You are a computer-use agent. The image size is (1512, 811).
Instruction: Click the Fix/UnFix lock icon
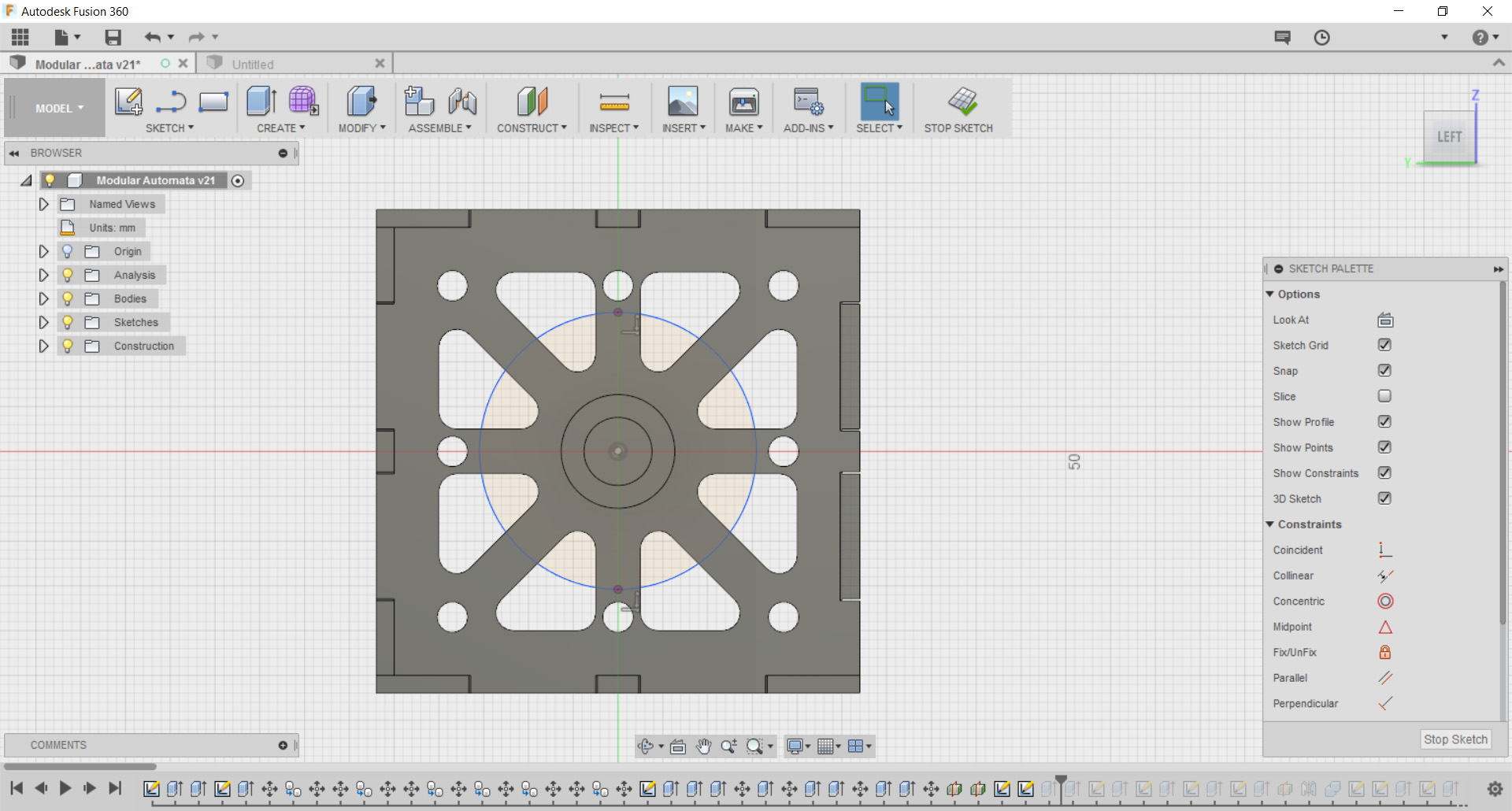coord(1385,652)
